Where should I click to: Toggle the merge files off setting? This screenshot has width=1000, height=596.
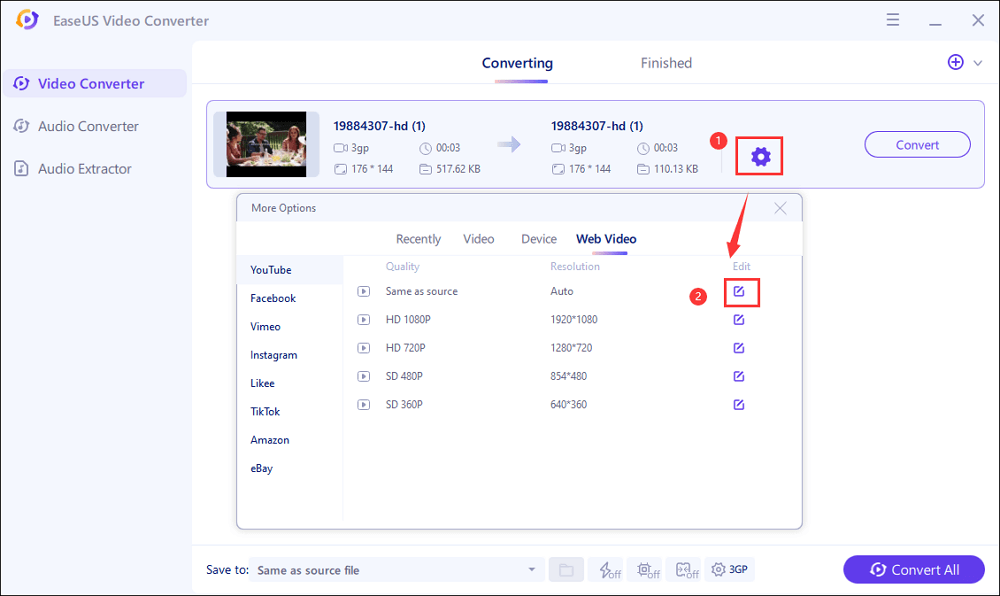click(686, 569)
